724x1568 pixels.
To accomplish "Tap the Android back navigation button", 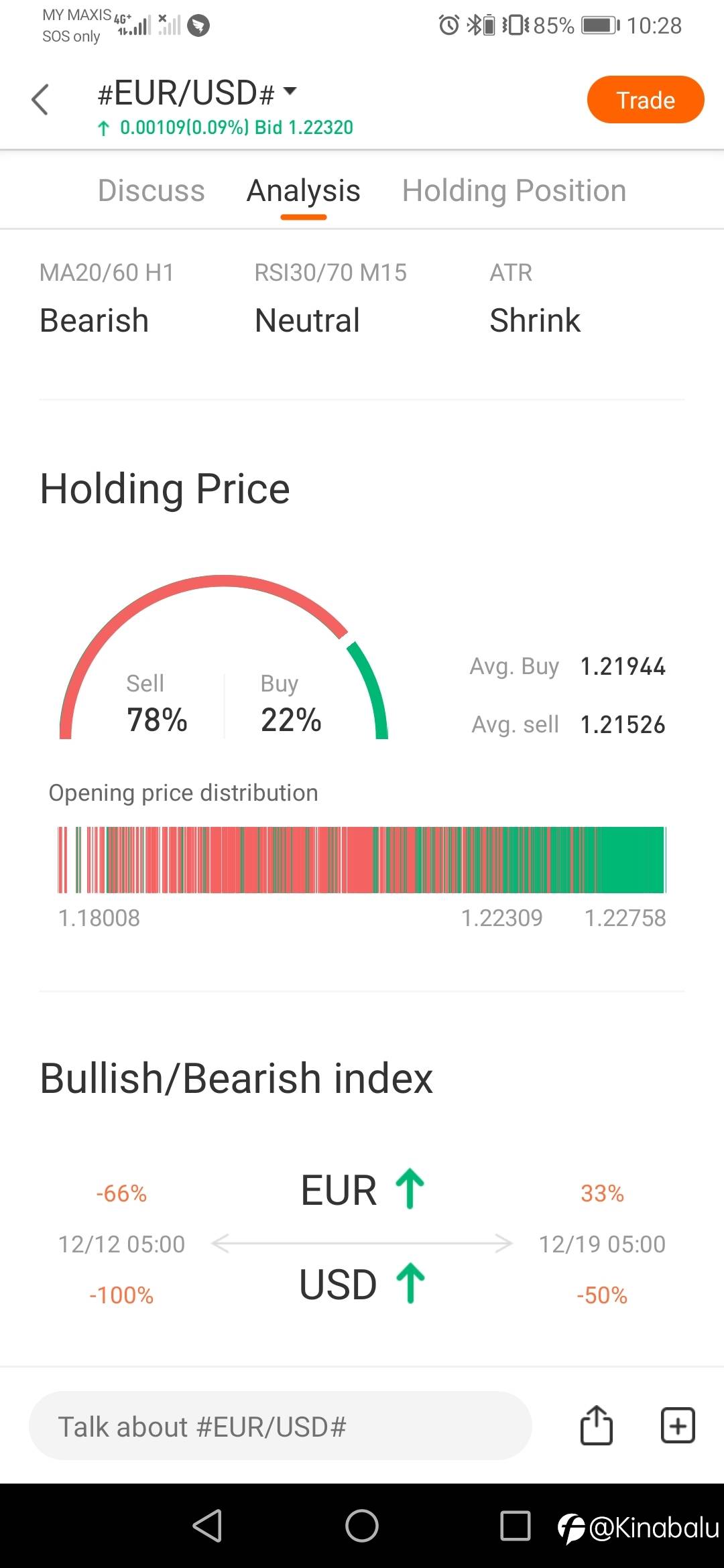I will pos(207,1526).
